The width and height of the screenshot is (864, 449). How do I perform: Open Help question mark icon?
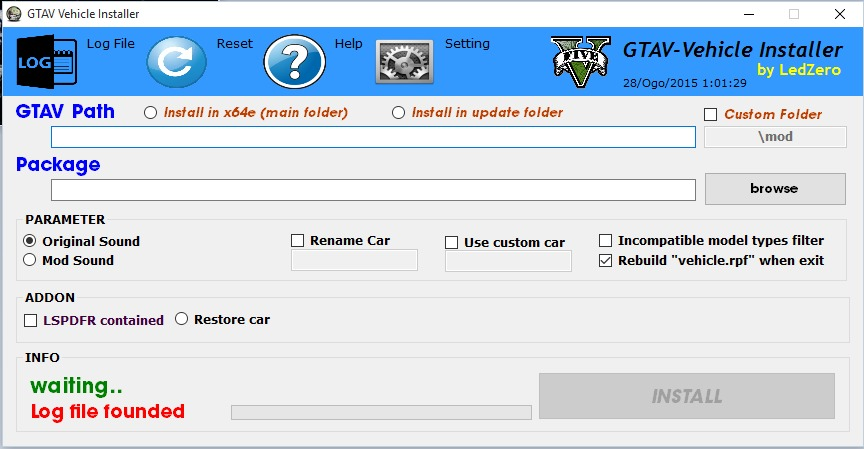[x=294, y=63]
